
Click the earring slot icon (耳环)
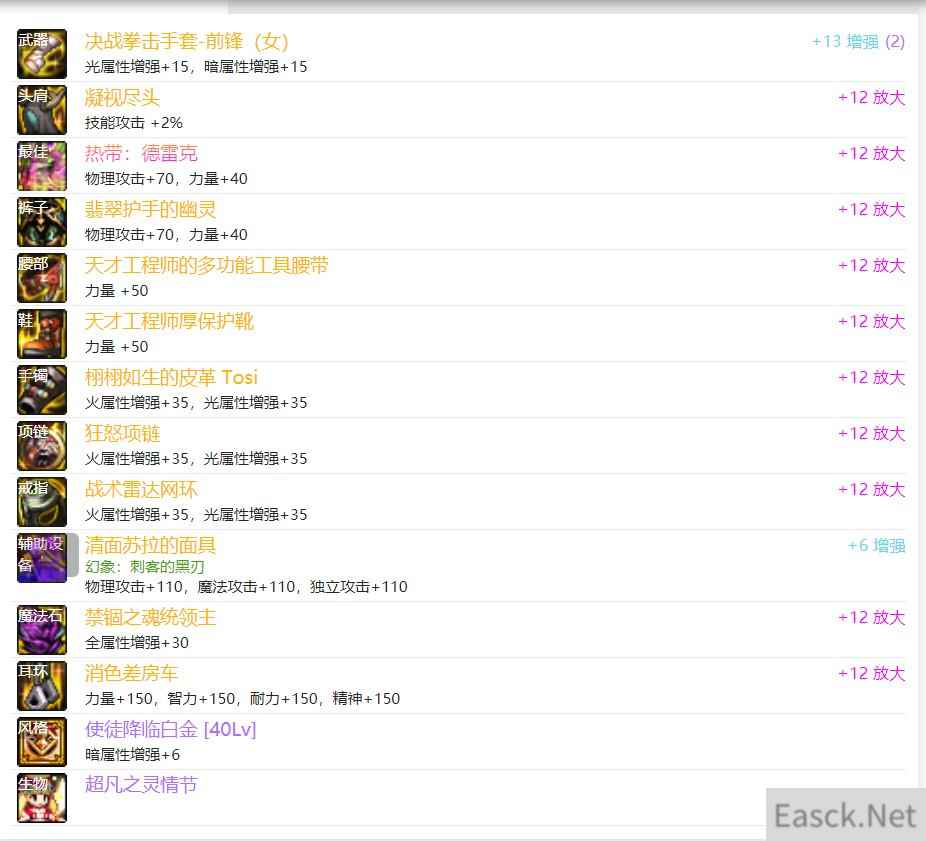42,686
